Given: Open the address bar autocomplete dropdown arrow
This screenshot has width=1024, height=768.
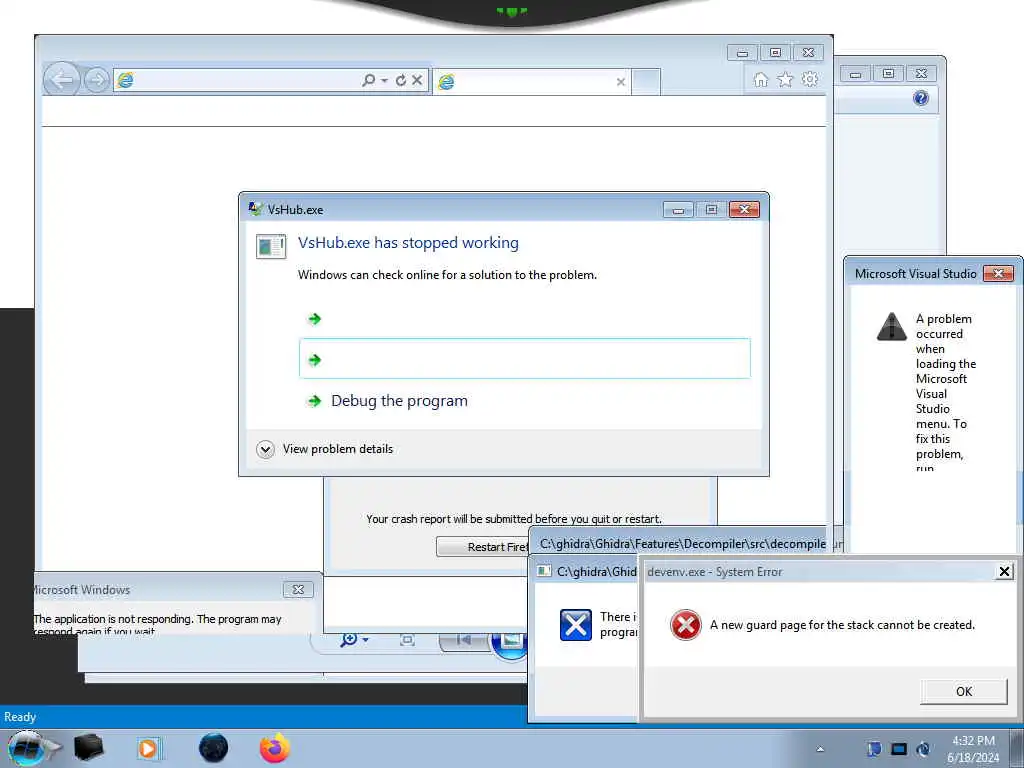Looking at the screenshot, I should click(385, 80).
